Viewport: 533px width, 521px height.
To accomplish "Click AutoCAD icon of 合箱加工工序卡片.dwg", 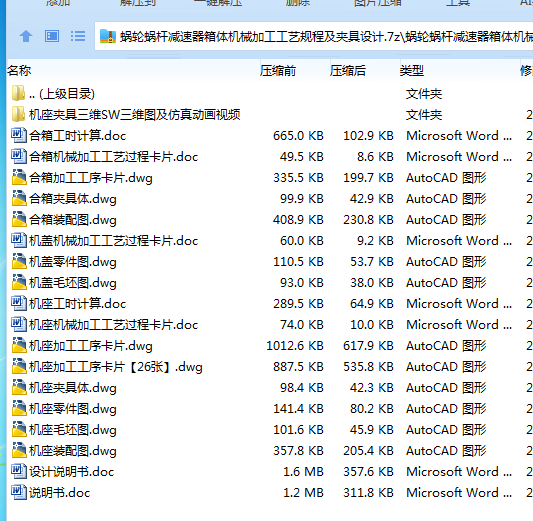I will [19, 178].
